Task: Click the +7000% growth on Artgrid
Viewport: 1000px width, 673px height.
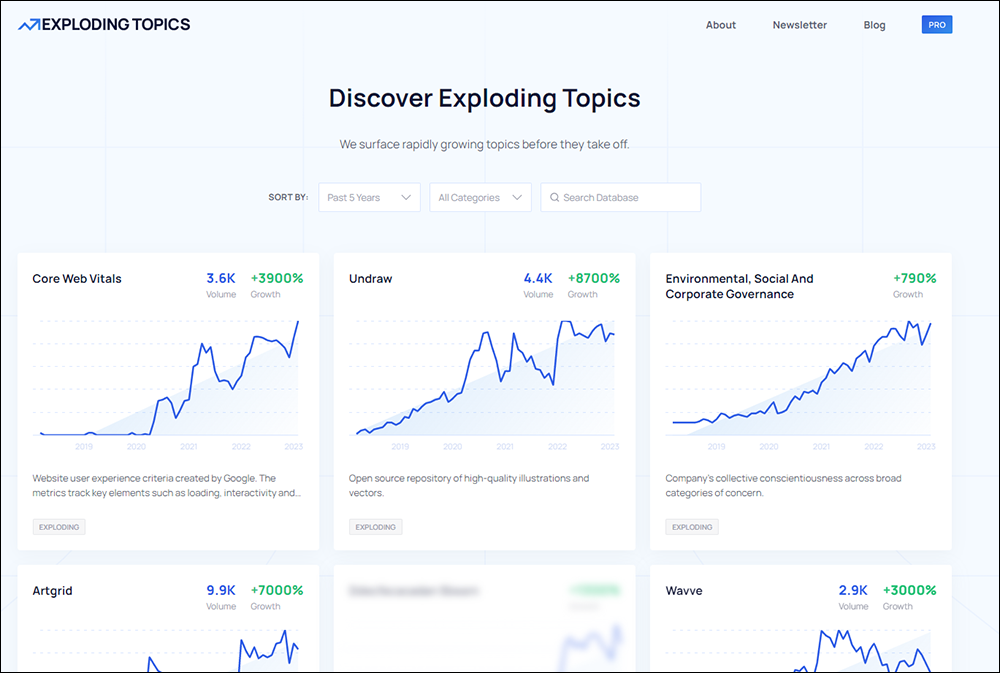Action: point(277,590)
